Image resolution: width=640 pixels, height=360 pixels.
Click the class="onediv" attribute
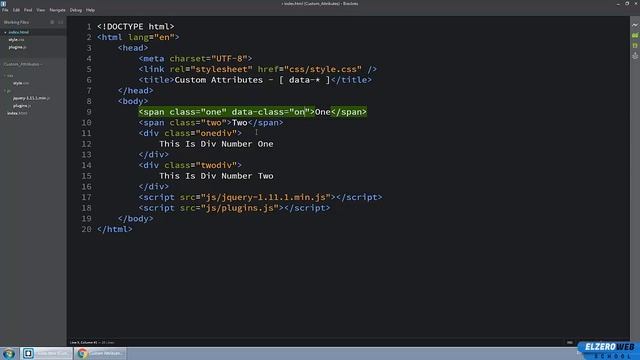[x=200, y=133]
